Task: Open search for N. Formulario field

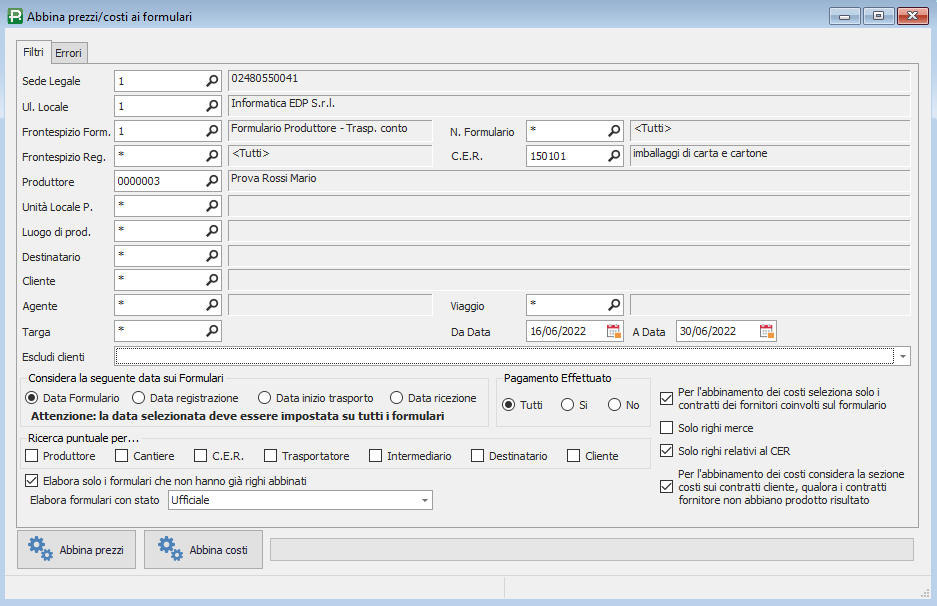Action: pyautogui.click(x=614, y=131)
